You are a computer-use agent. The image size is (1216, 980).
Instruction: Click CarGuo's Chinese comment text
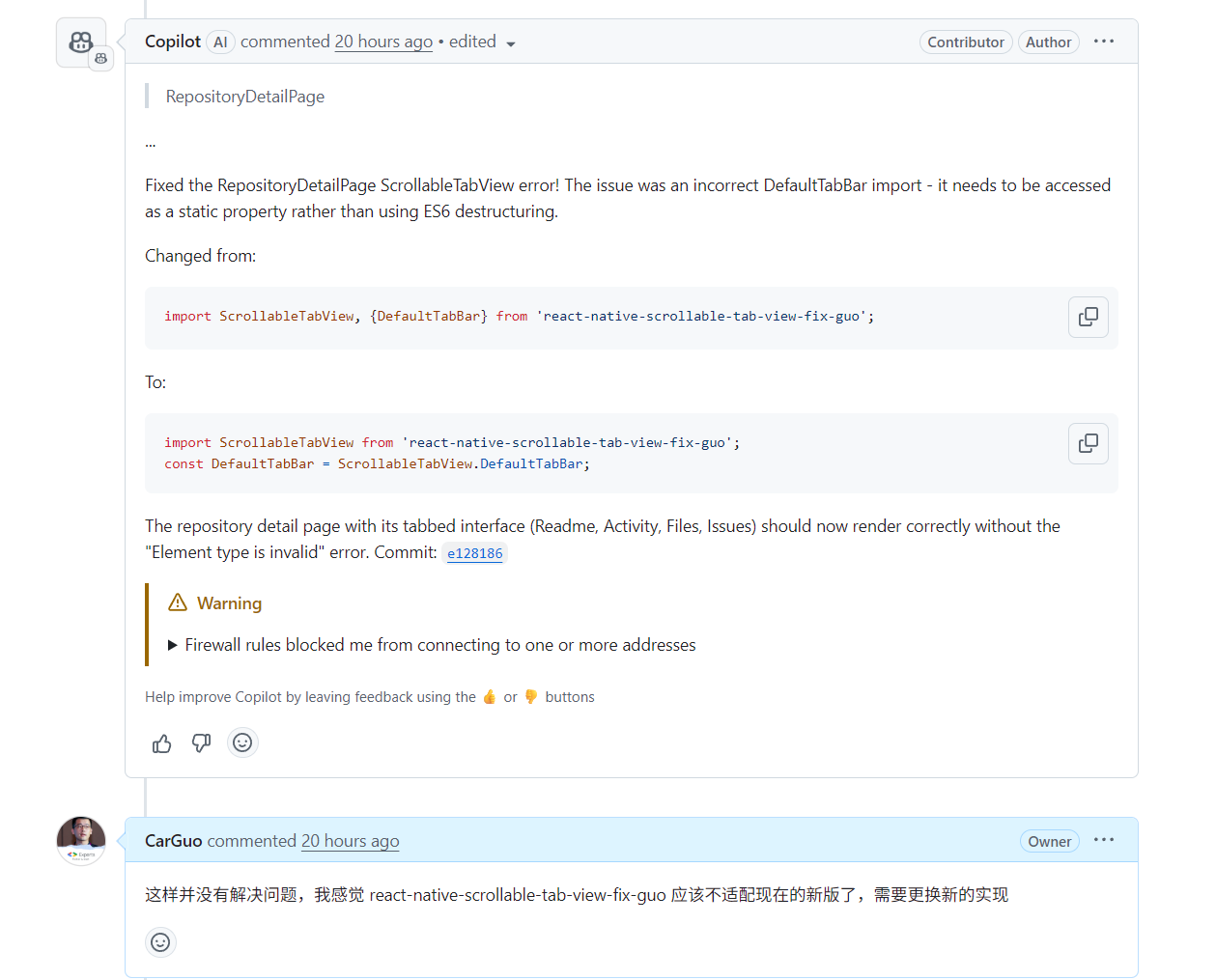pyautogui.click(x=577, y=895)
